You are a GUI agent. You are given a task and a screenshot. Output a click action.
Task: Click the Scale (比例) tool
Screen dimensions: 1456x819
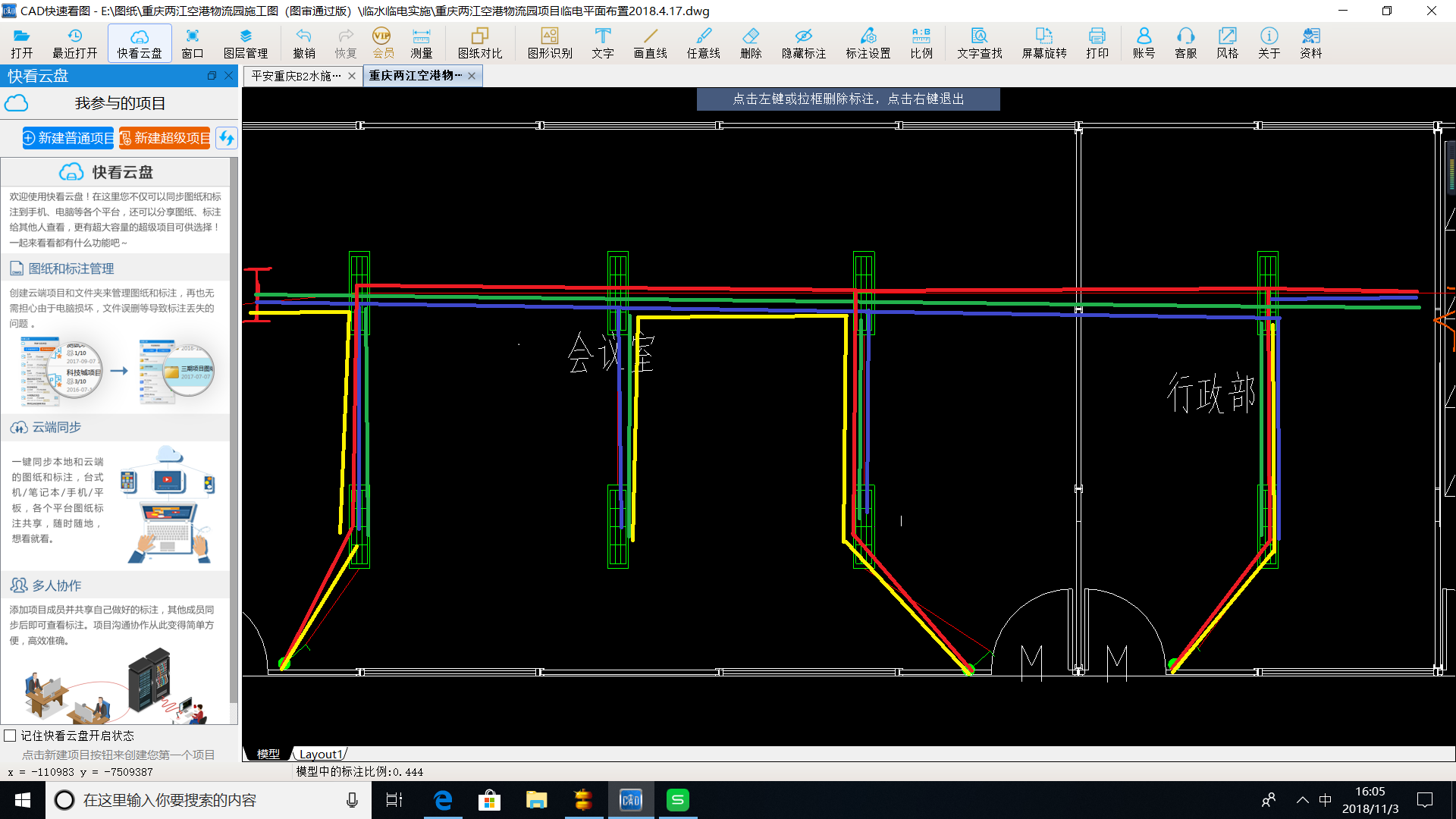(x=921, y=43)
